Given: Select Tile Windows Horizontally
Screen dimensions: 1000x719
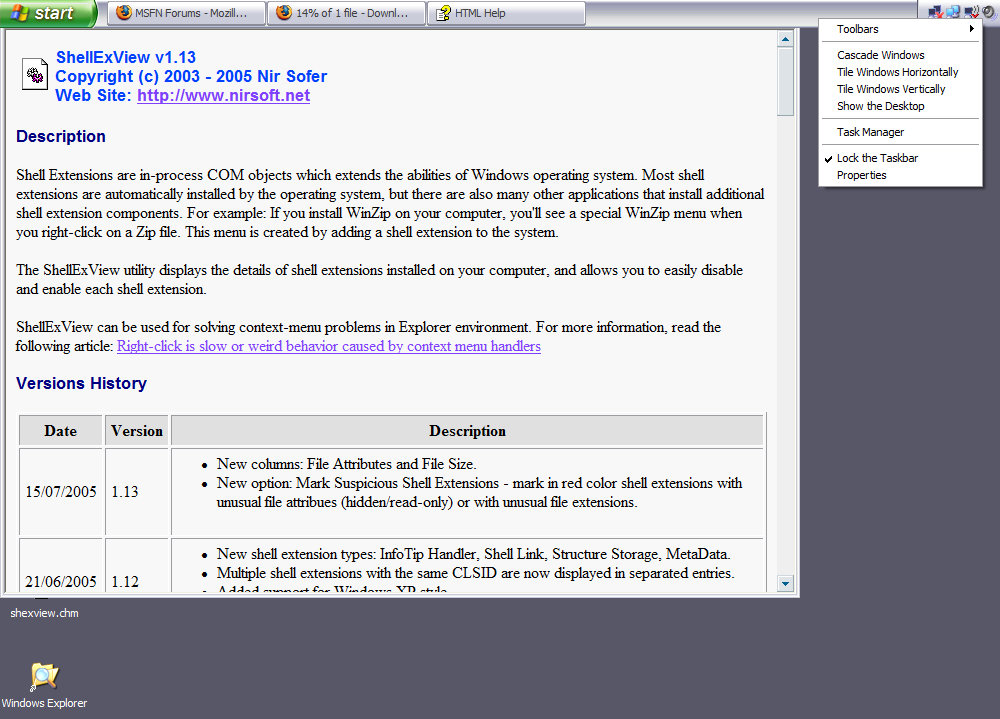Looking at the screenshot, I should click(x=900, y=72).
